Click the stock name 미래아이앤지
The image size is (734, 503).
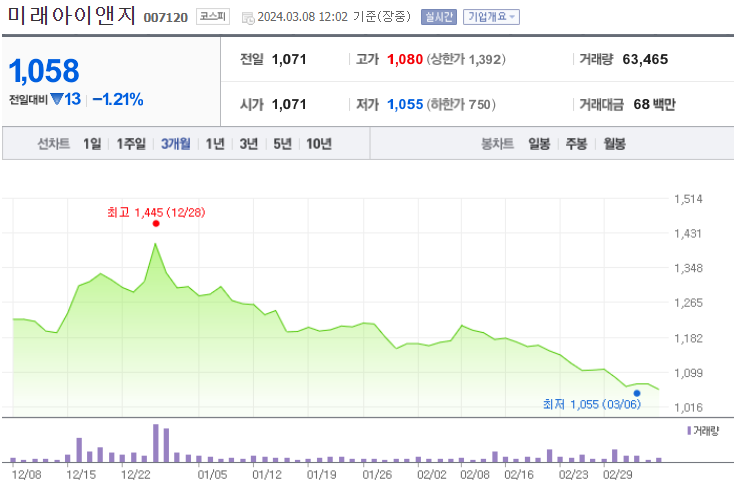[72, 15]
